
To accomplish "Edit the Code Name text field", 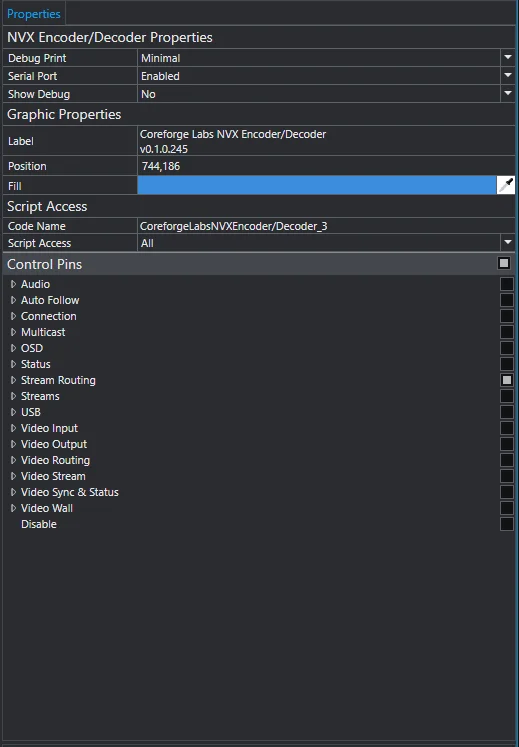I will 326,226.
